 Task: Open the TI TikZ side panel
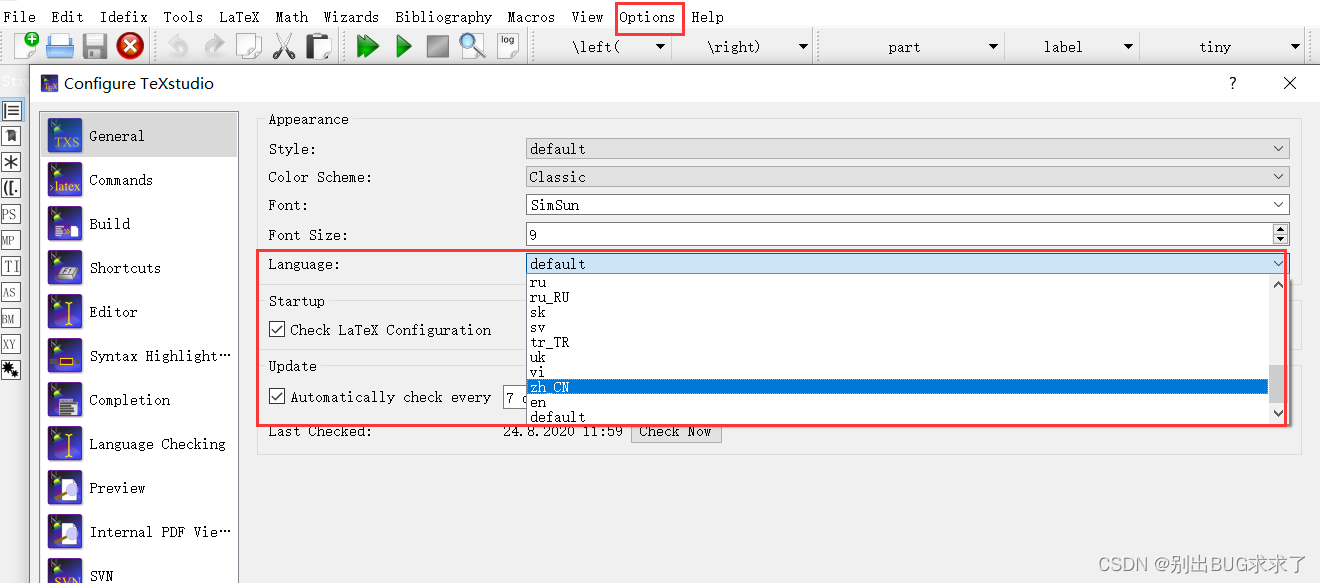click(10, 266)
